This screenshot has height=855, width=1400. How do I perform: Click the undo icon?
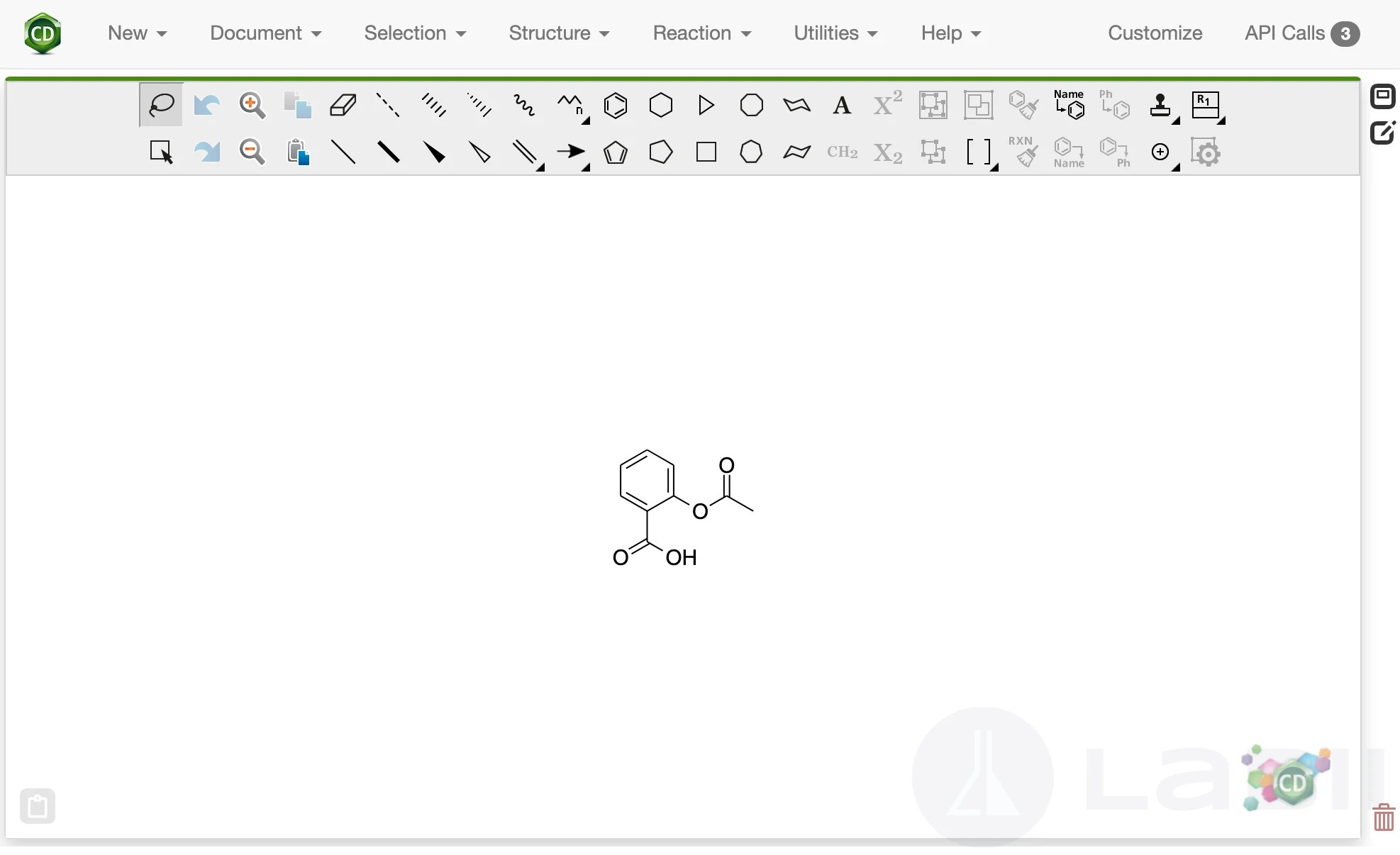pyautogui.click(x=206, y=104)
